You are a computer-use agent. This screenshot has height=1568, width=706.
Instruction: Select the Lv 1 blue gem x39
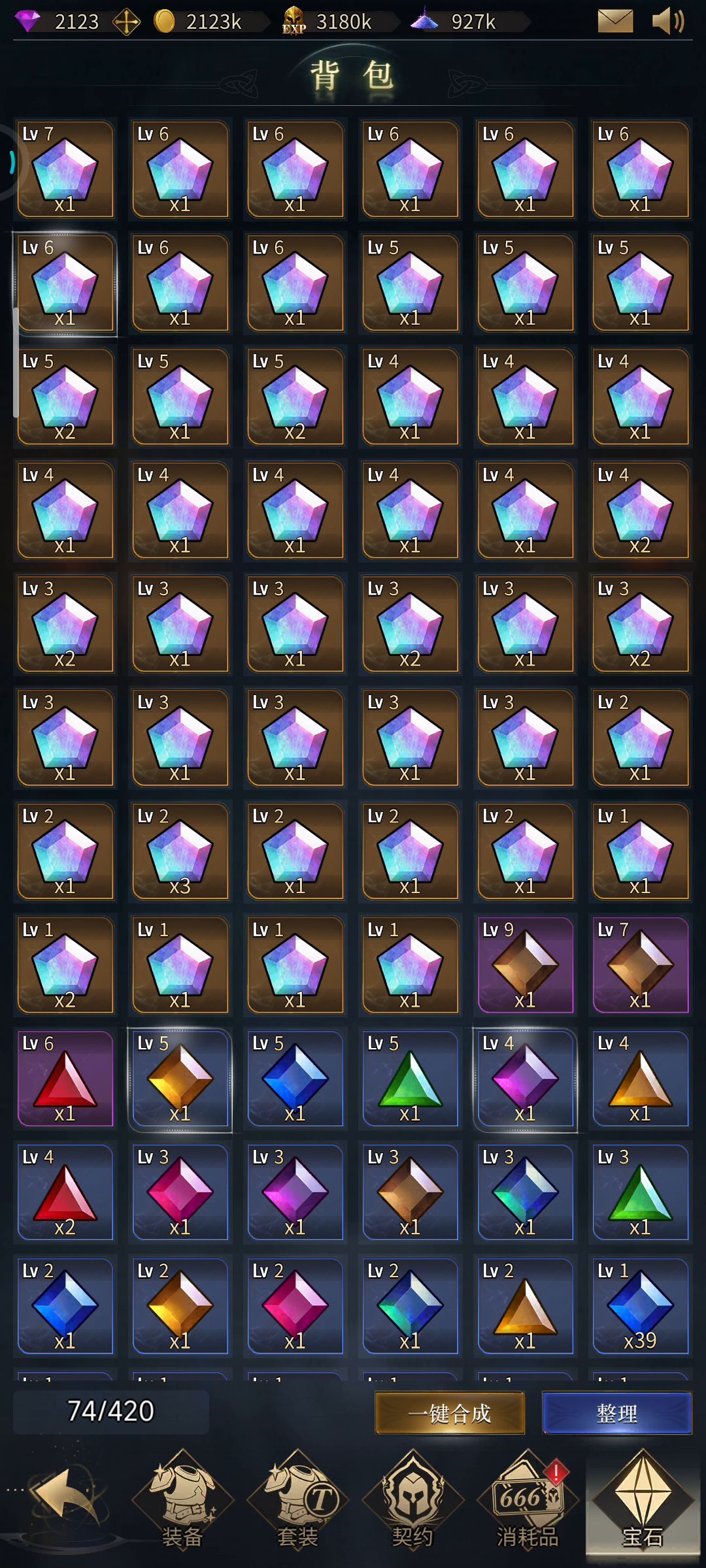[x=641, y=1306]
